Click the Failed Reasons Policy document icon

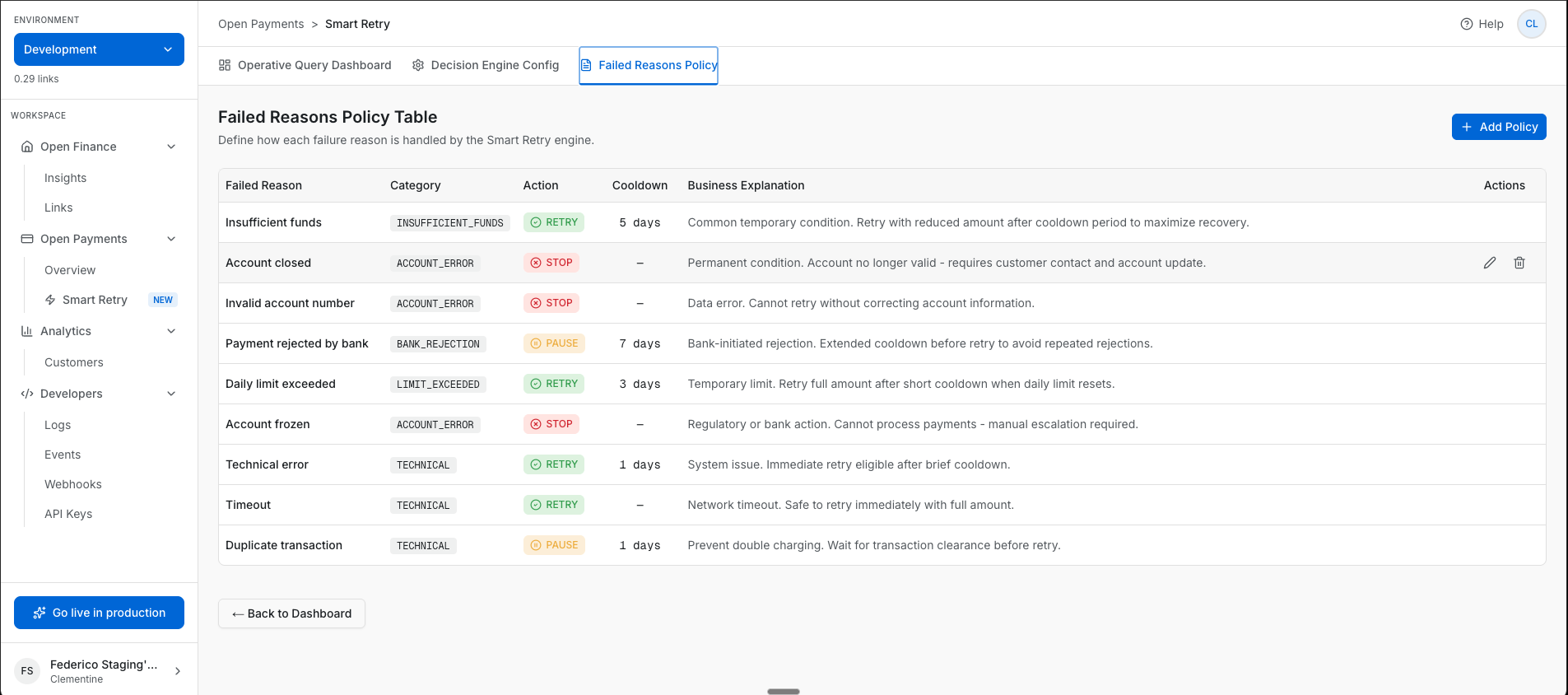click(586, 65)
